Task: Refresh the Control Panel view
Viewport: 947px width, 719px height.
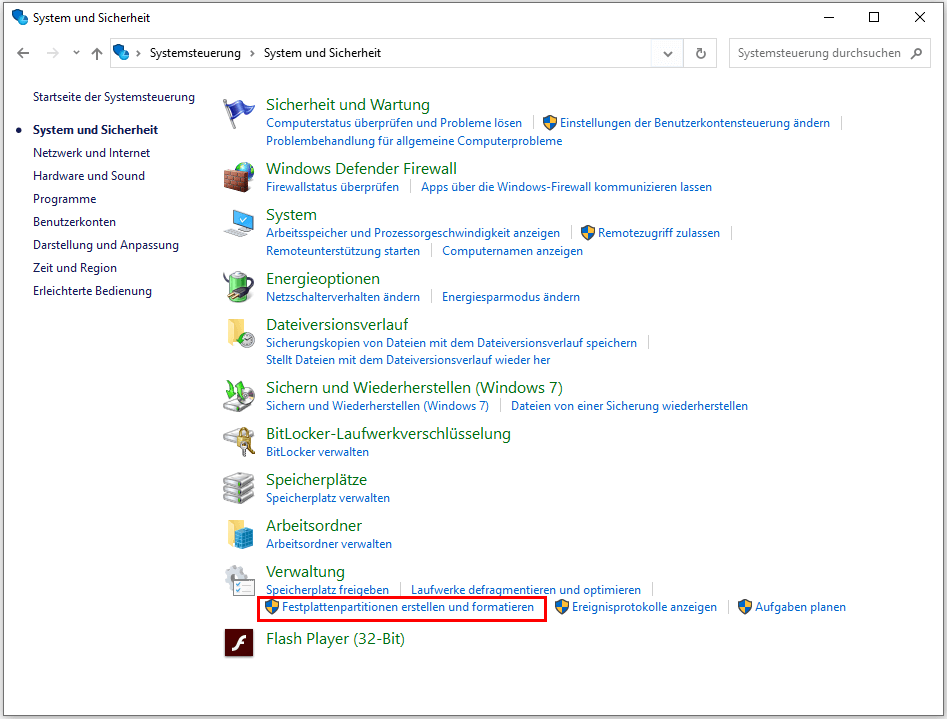Action: (701, 53)
